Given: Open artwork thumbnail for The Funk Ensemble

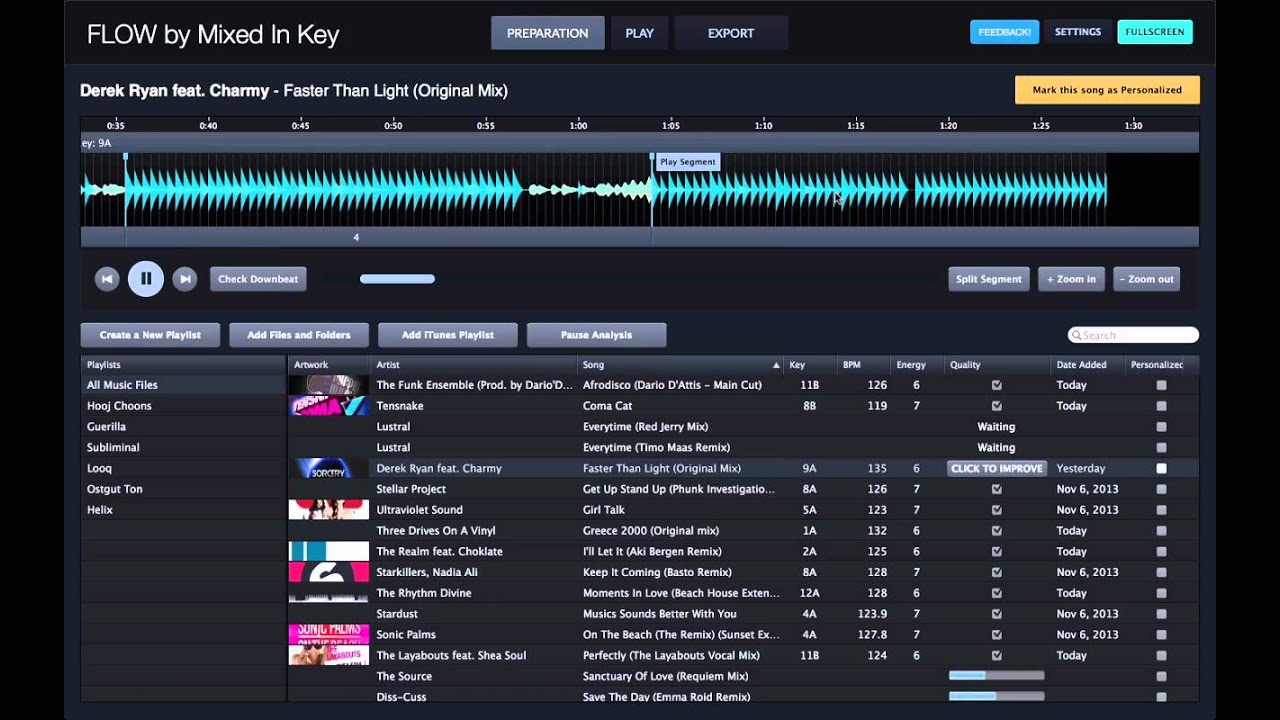Looking at the screenshot, I should click(329, 385).
